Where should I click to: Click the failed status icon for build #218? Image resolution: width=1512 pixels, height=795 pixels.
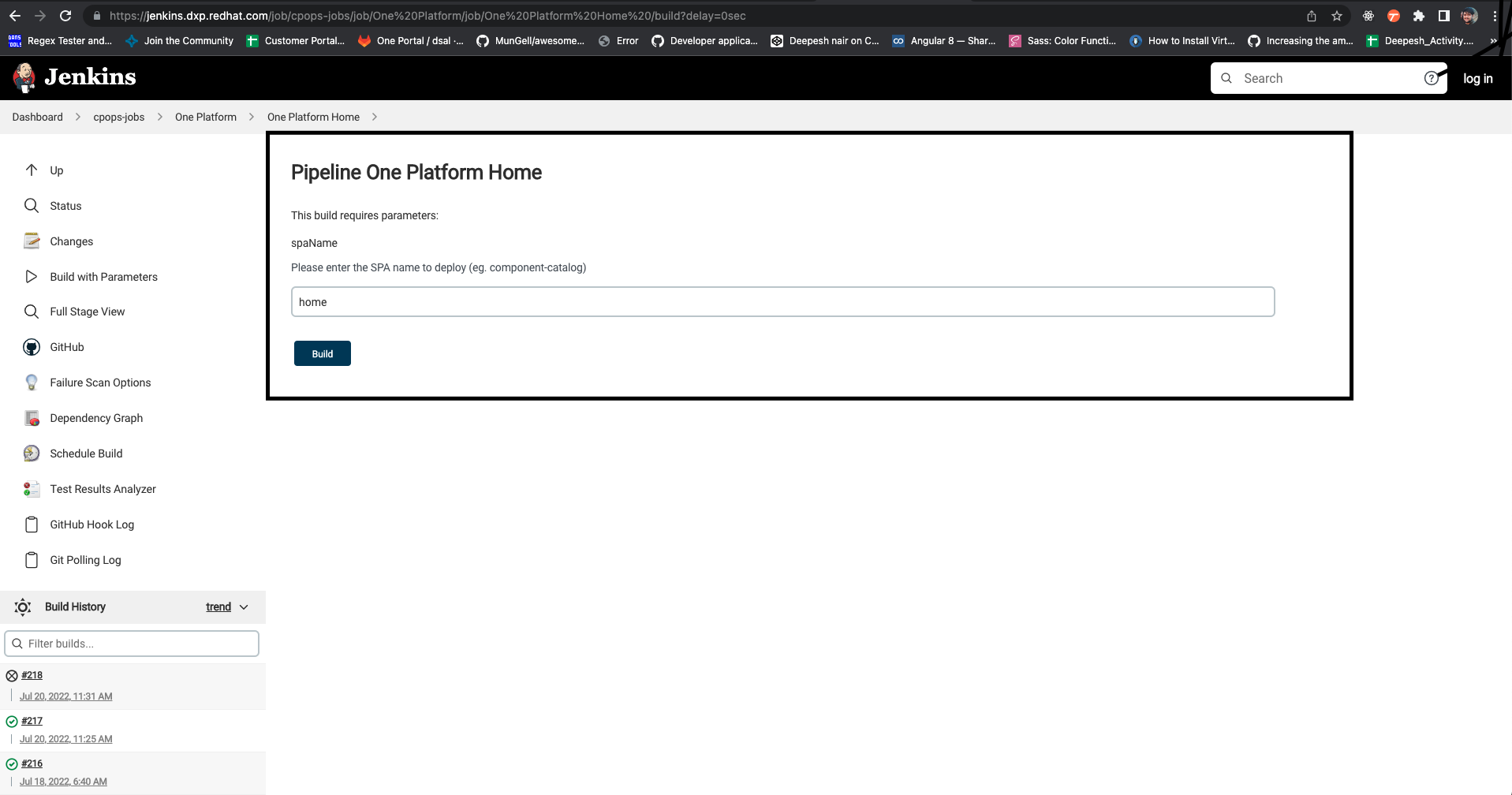click(x=12, y=676)
